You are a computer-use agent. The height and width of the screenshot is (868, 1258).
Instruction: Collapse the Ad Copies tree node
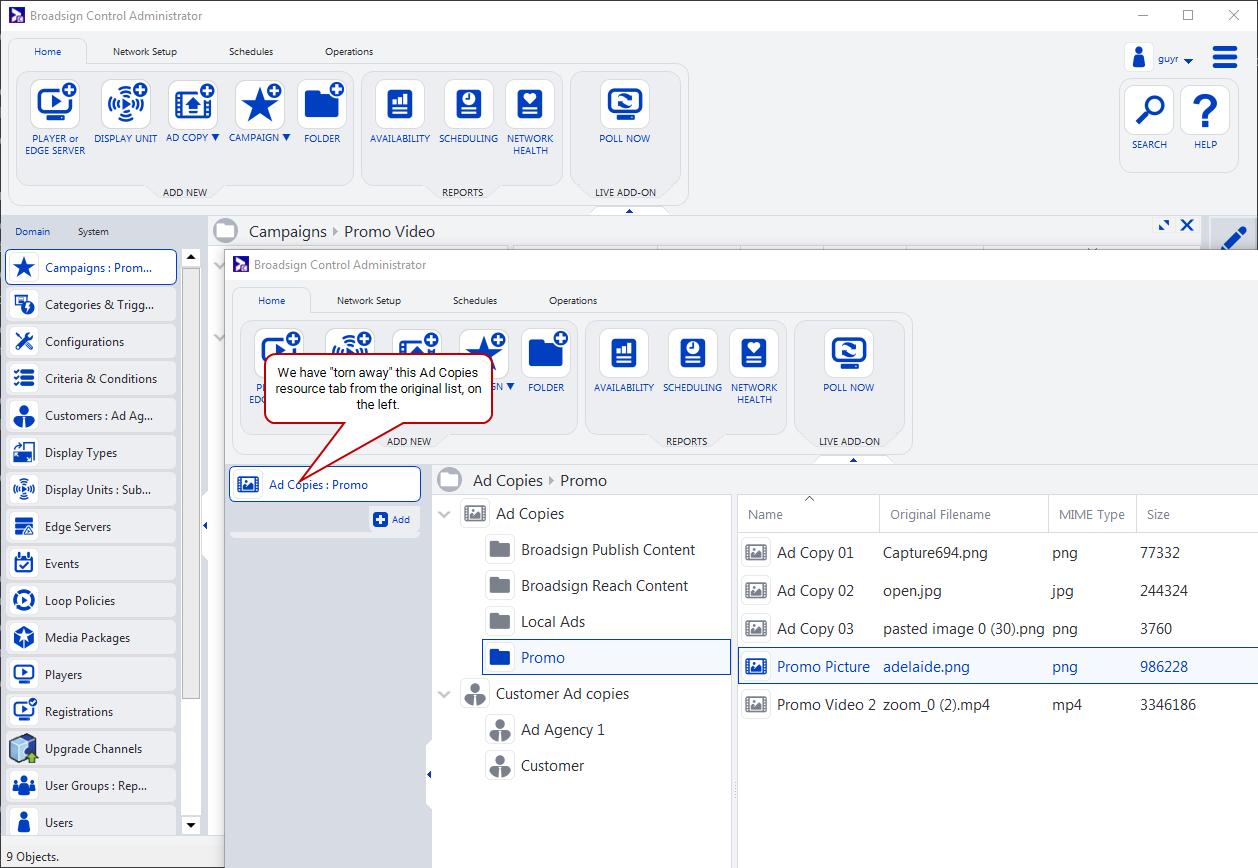pos(444,515)
